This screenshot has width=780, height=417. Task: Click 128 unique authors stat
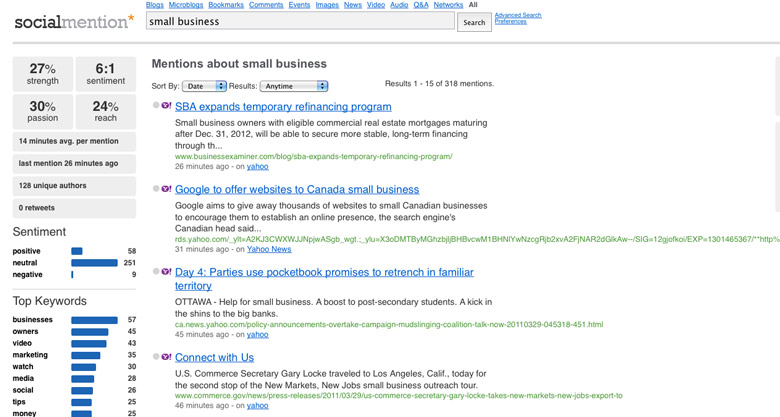pos(74,186)
